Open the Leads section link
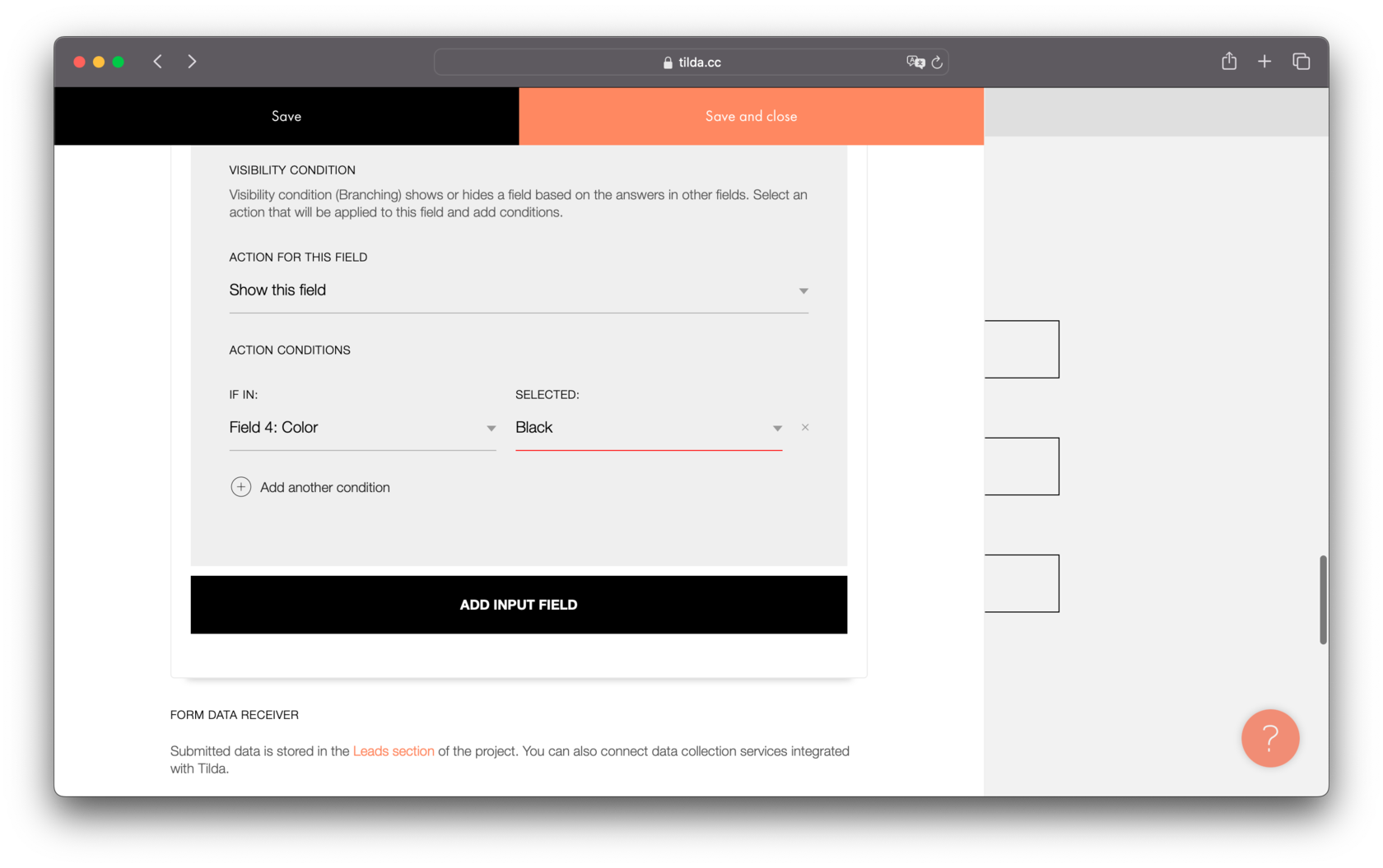This screenshot has height=868, width=1383. [x=393, y=751]
